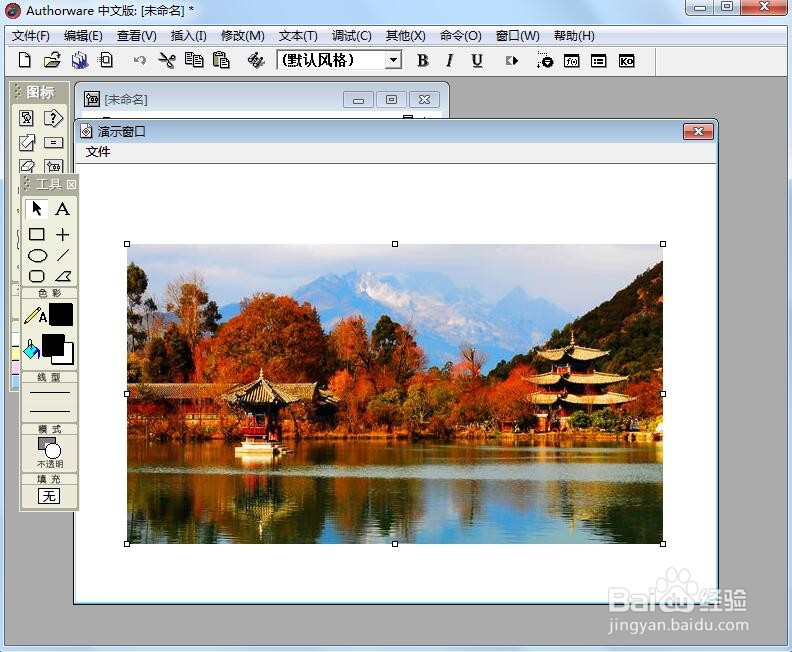Open a file with the folder icon
This screenshot has height=652, width=792.
52,60
